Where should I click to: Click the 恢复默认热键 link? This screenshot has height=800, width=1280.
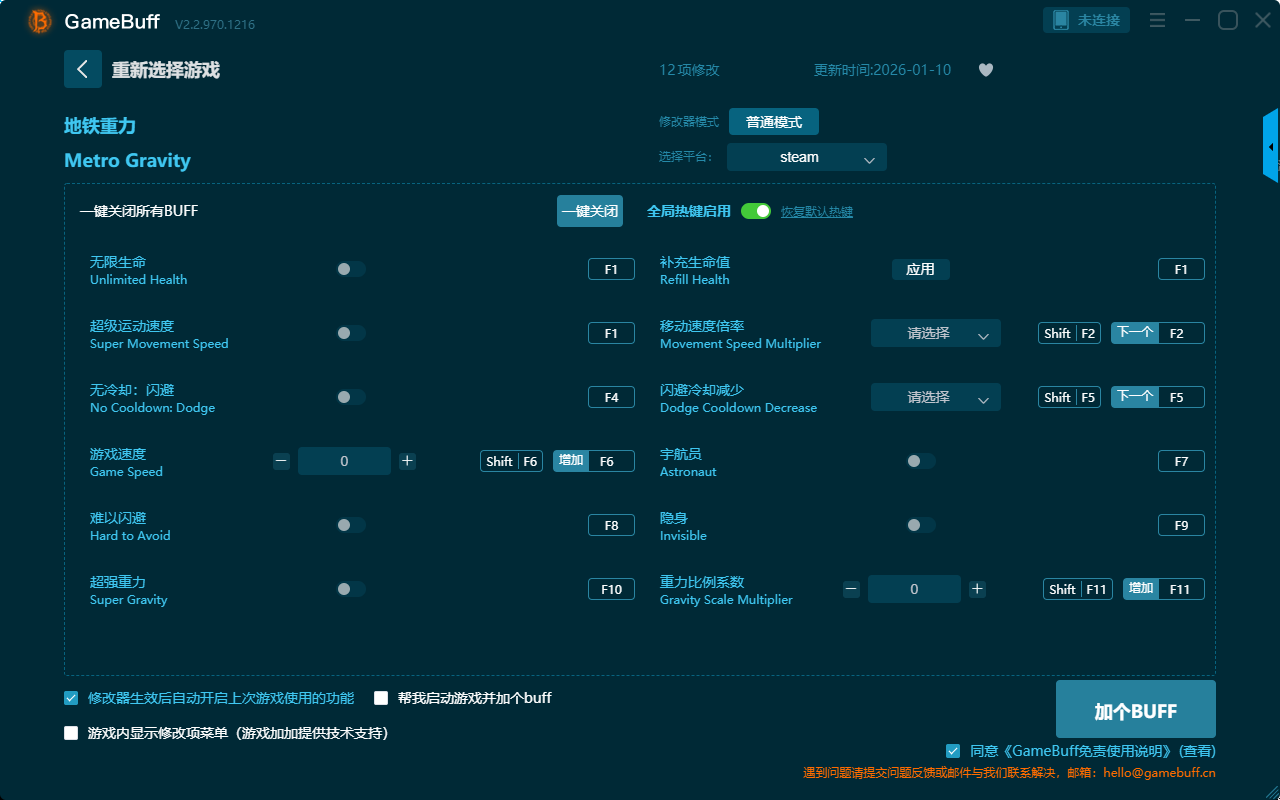(816, 212)
